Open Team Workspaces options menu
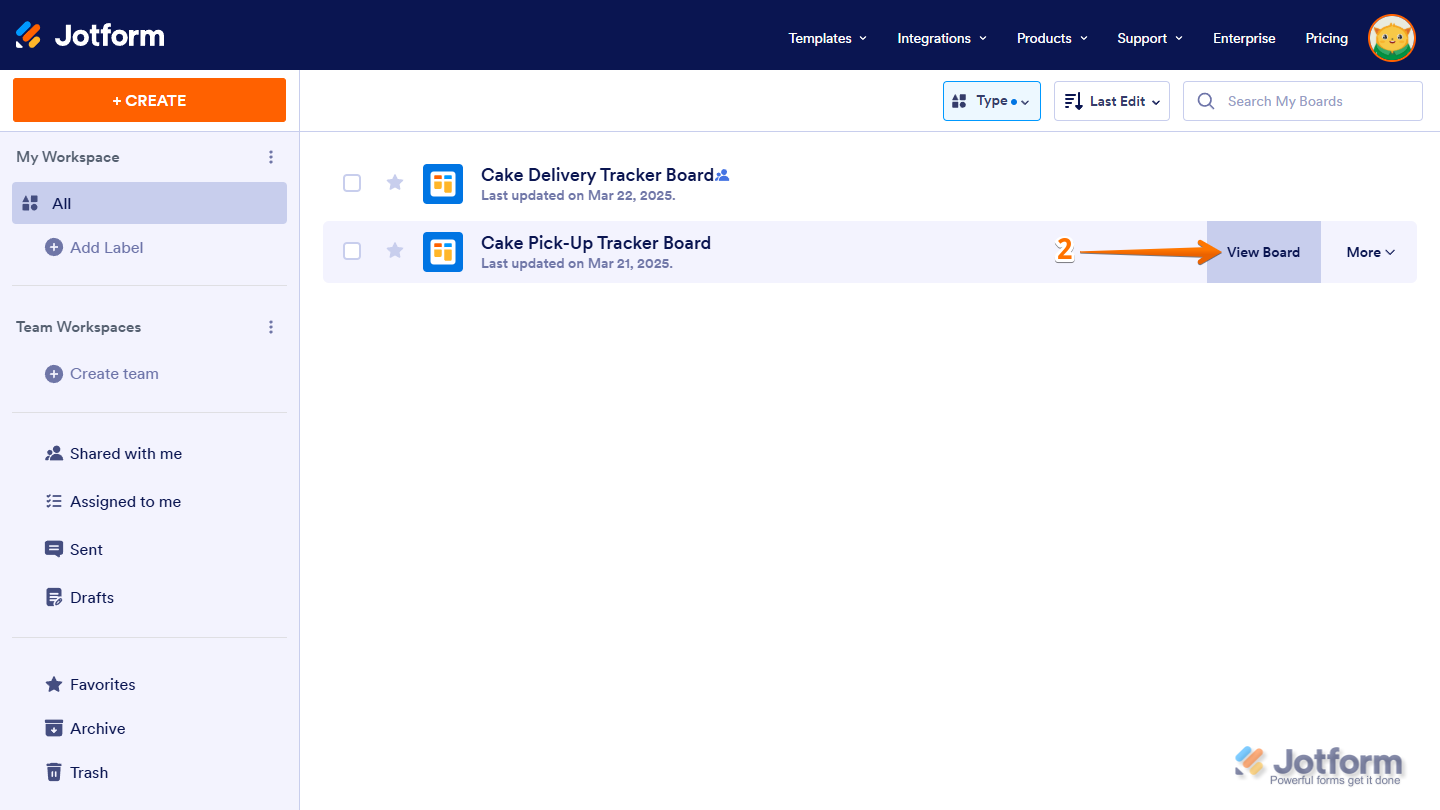 (270, 327)
